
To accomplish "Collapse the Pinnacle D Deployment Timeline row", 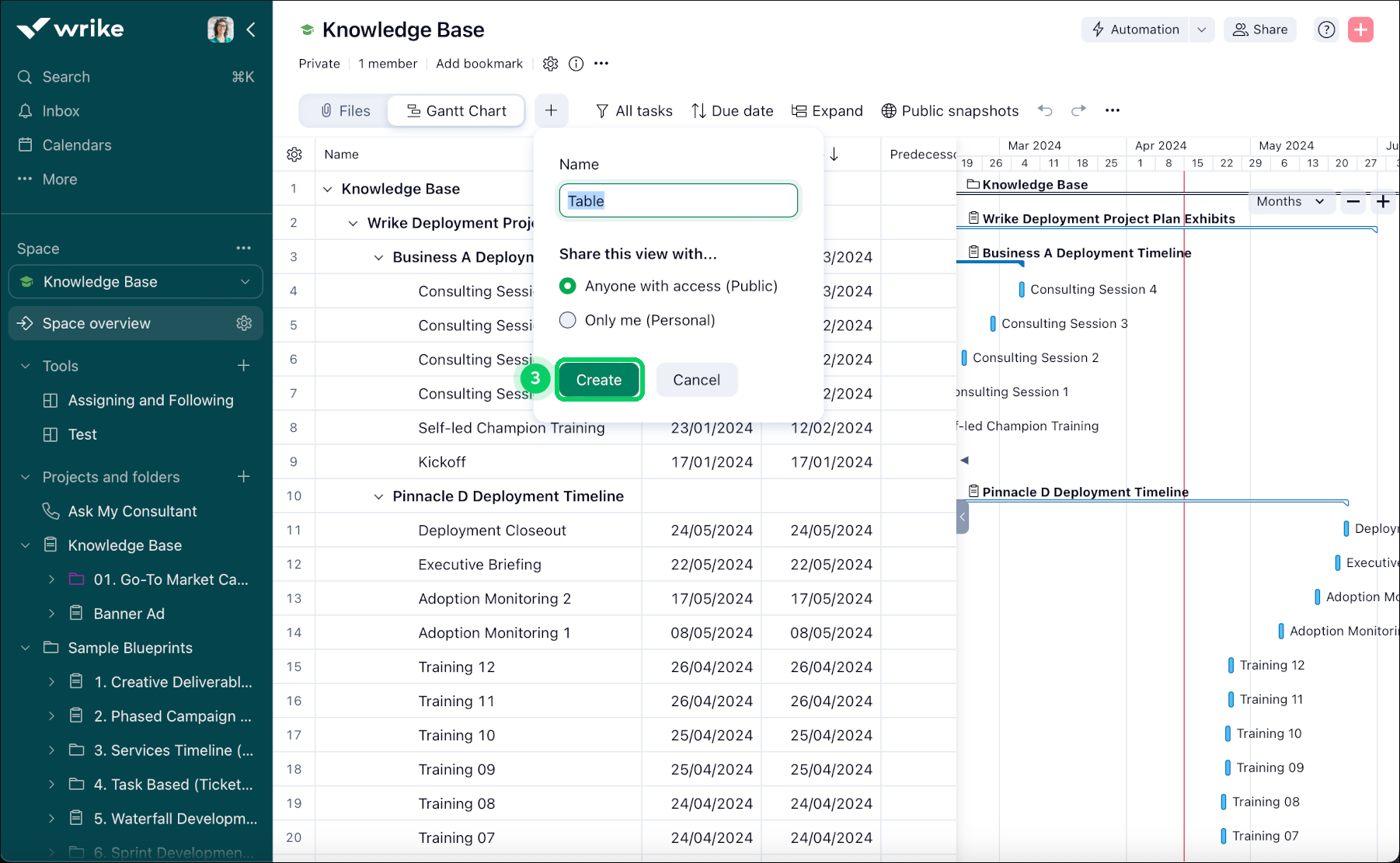I will 379,496.
